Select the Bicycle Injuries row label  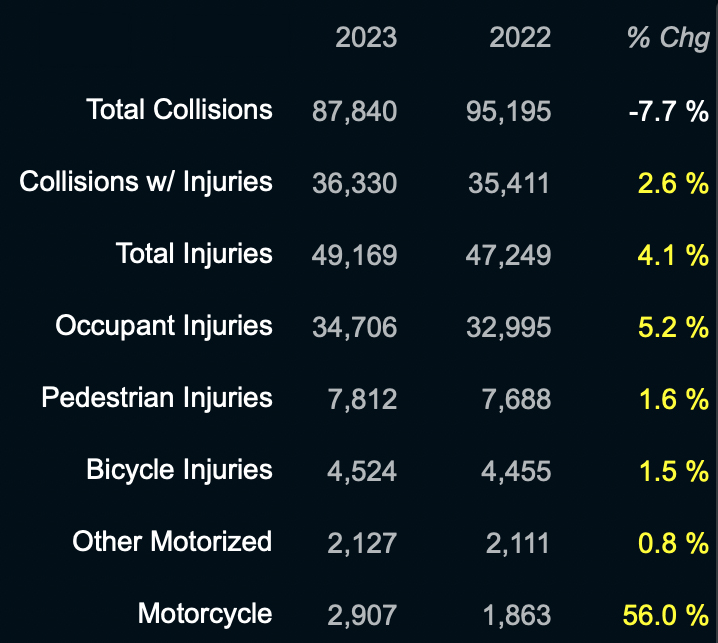pos(179,469)
